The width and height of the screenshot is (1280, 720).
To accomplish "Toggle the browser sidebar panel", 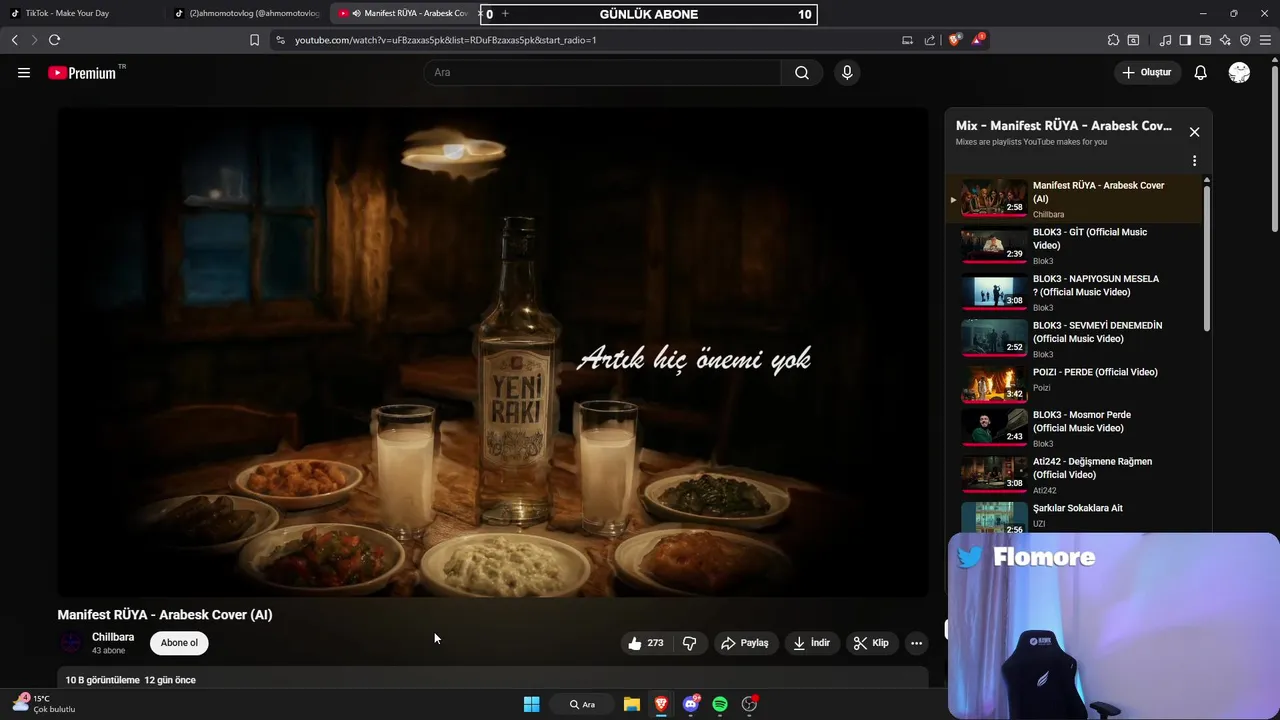I will pyautogui.click(x=1185, y=40).
